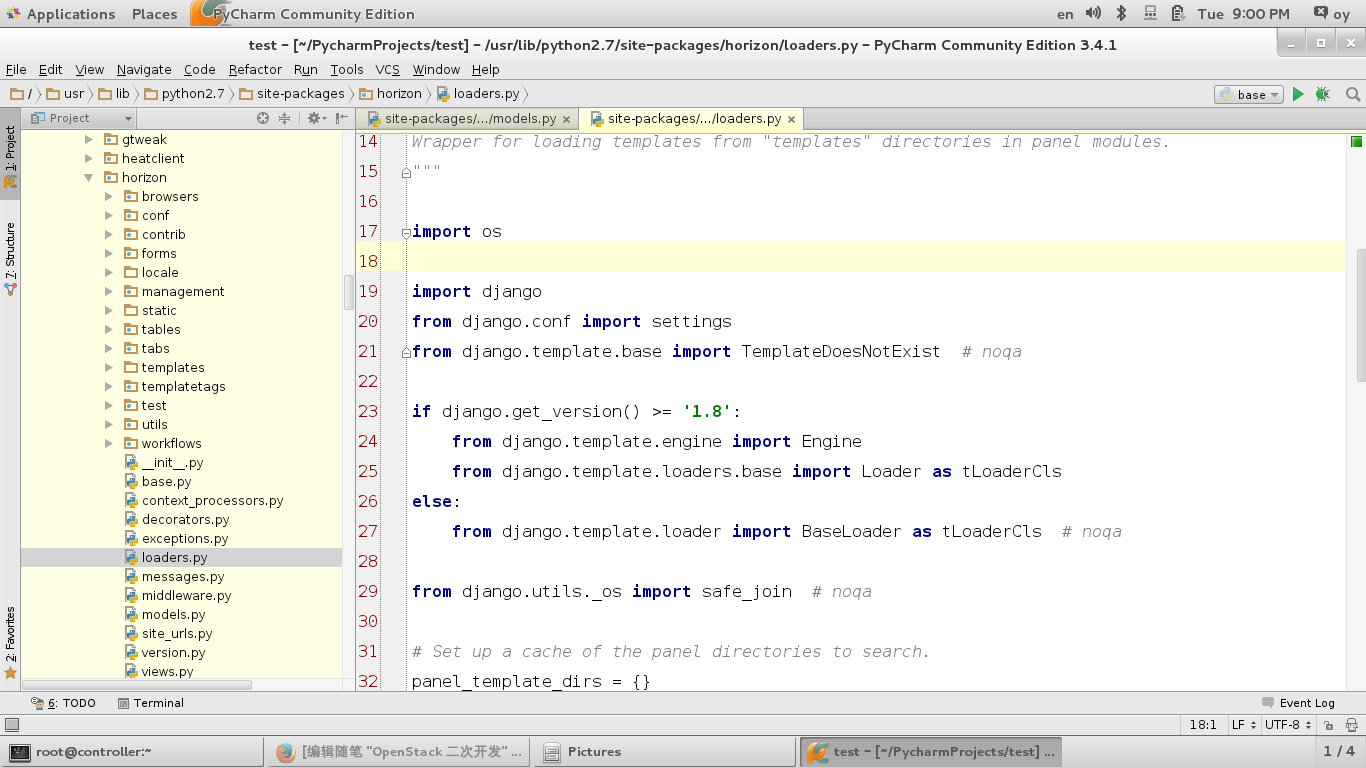The height and width of the screenshot is (768, 1366).
Task: Click the inspector hector icon in status bar
Action: (x=1351, y=725)
